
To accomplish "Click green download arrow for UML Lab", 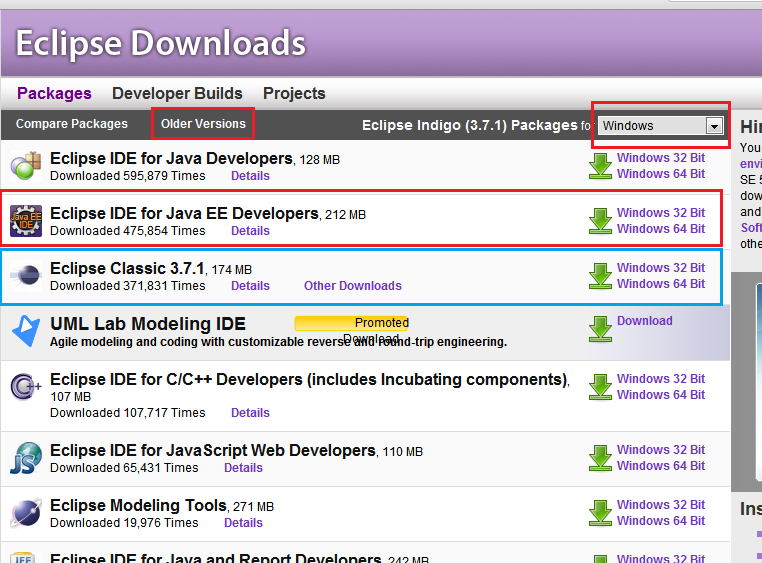I will point(600,329).
